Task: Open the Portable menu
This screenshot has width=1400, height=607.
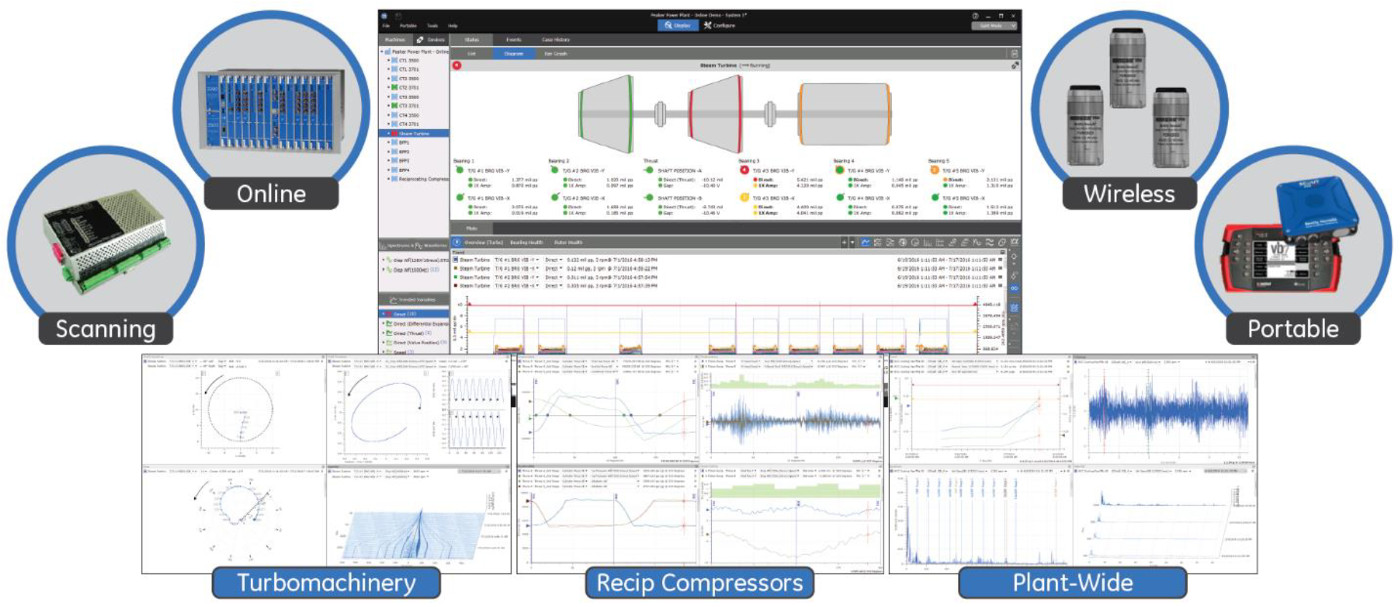Action: [x=408, y=26]
